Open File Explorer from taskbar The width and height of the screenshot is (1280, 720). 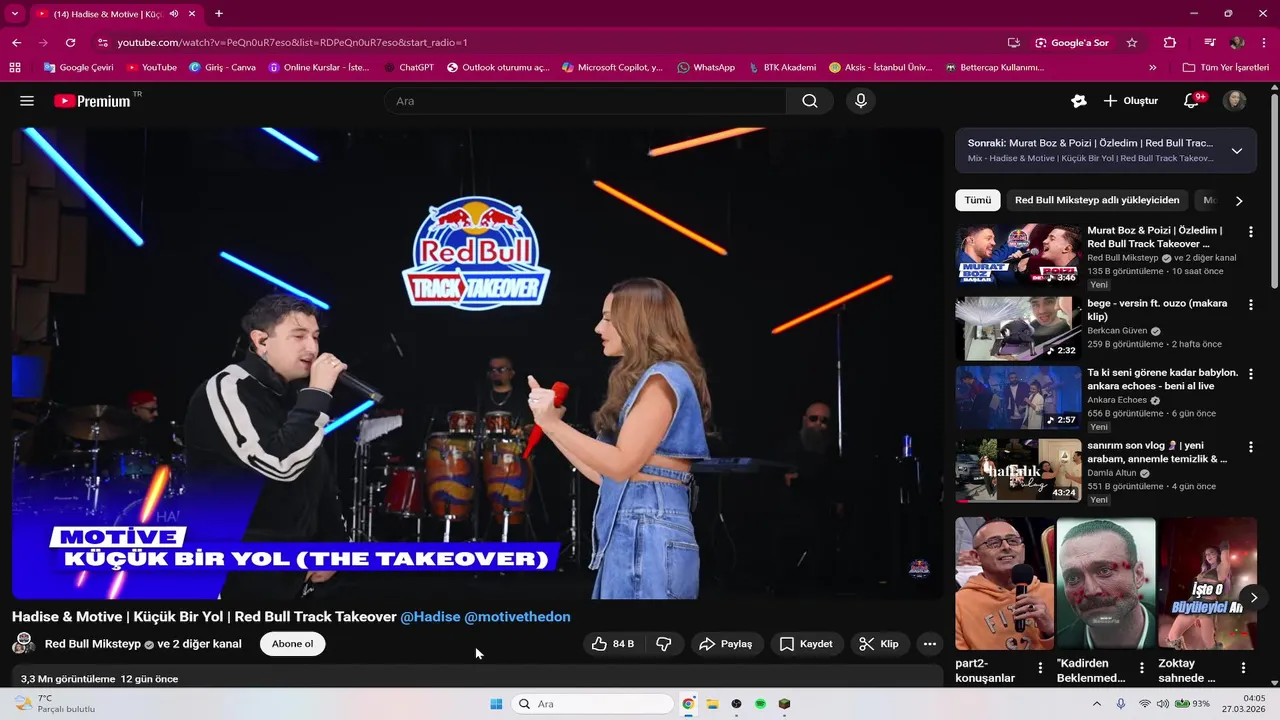pyautogui.click(x=713, y=704)
